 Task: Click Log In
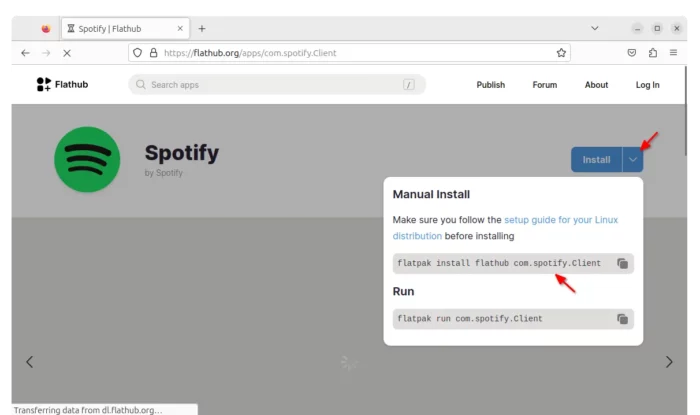click(647, 85)
